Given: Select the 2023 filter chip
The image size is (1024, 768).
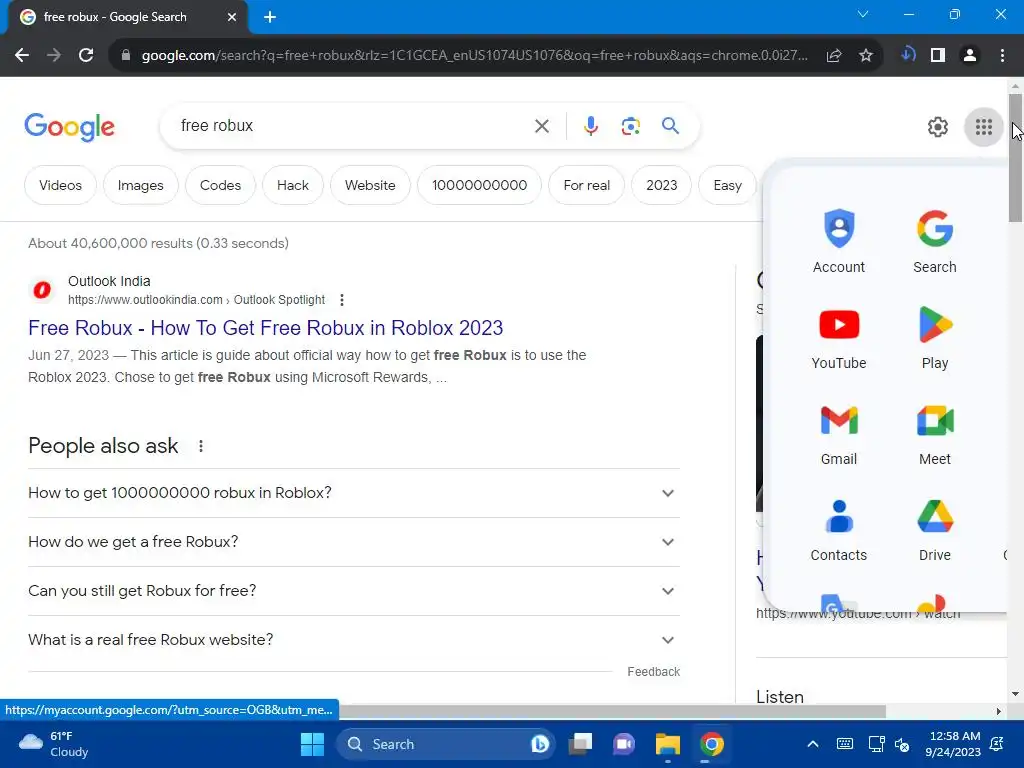Looking at the screenshot, I should tap(662, 185).
